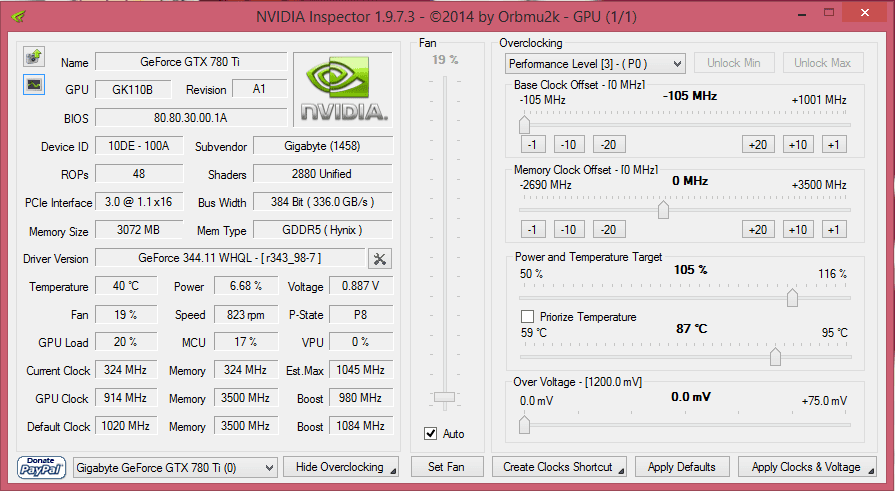
Task: Click Memory Clock Offset -1 button
Action: (x=533, y=230)
